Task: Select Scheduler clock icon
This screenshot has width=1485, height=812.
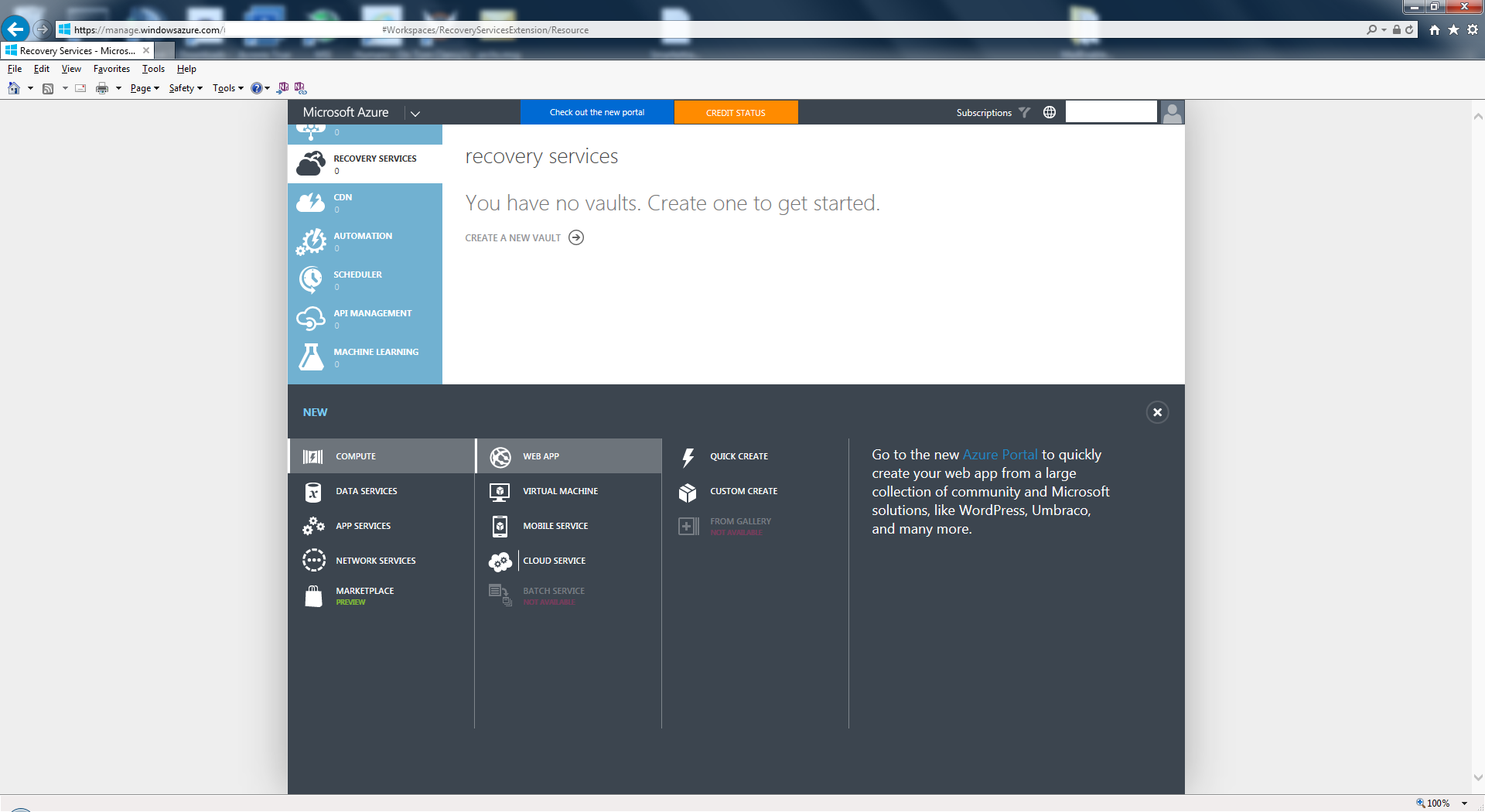Action: coord(311,279)
